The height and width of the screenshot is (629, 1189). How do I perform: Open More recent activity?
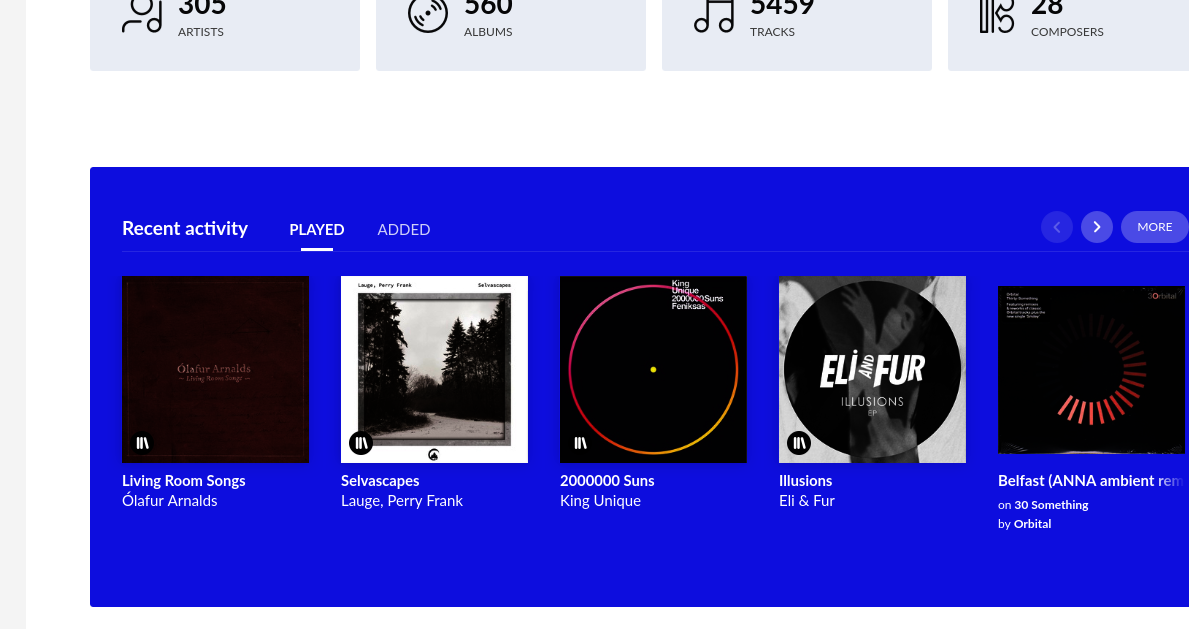pos(1155,227)
